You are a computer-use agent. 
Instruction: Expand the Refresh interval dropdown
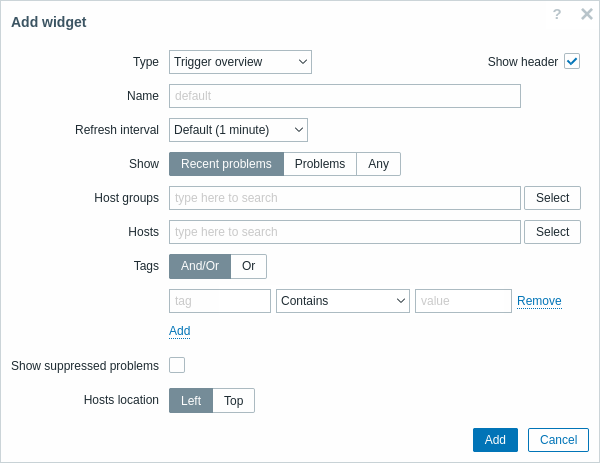point(238,130)
